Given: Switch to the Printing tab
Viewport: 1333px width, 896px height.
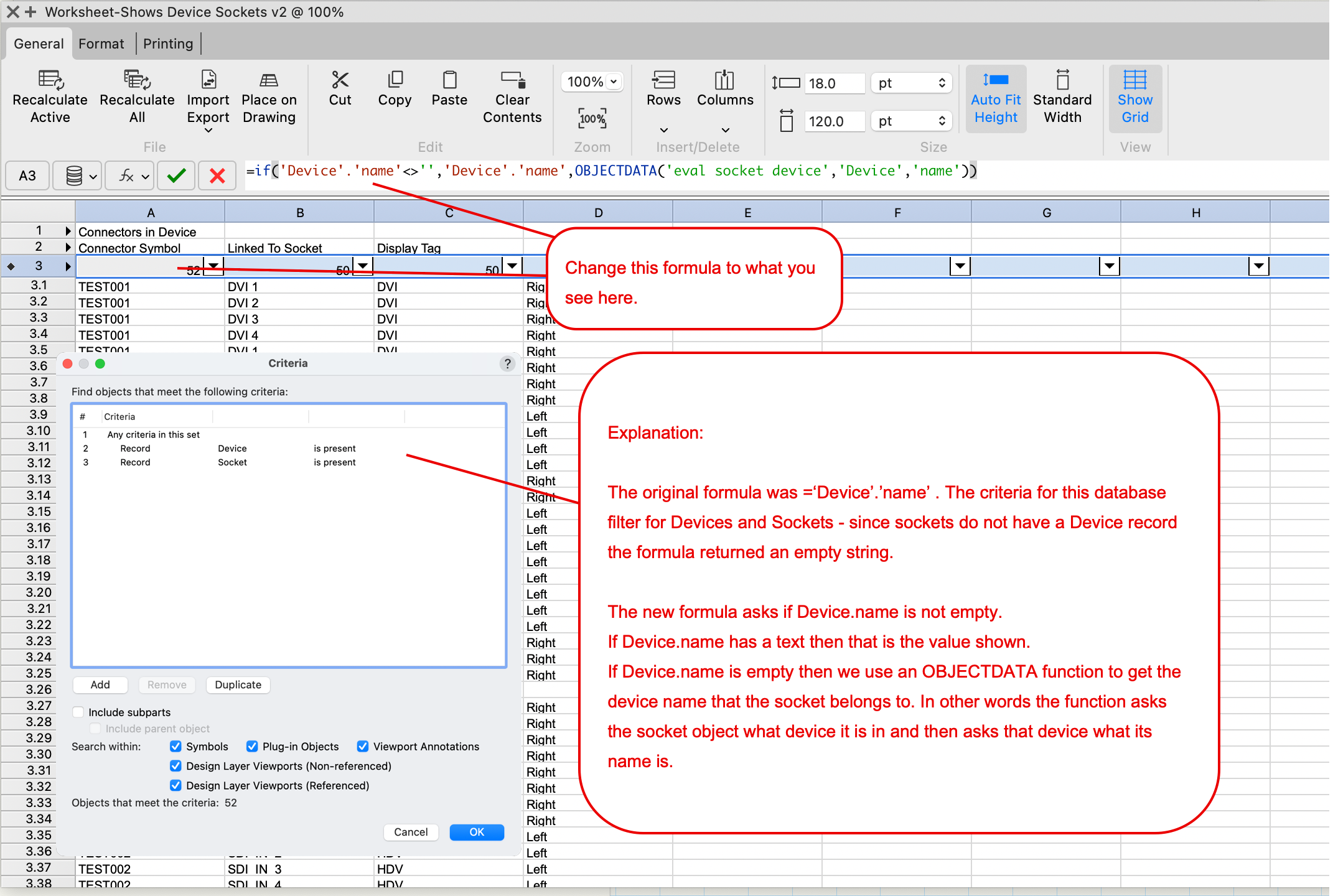Looking at the screenshot, I should (x=168, y=44).
